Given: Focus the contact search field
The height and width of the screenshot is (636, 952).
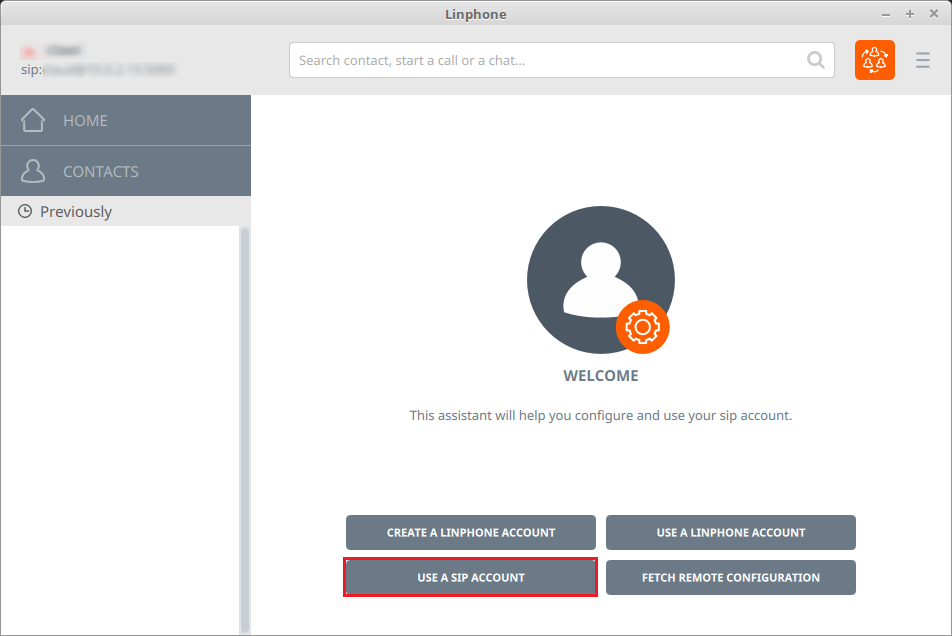Looking at the screenshot, I should (x=562, y=60).
